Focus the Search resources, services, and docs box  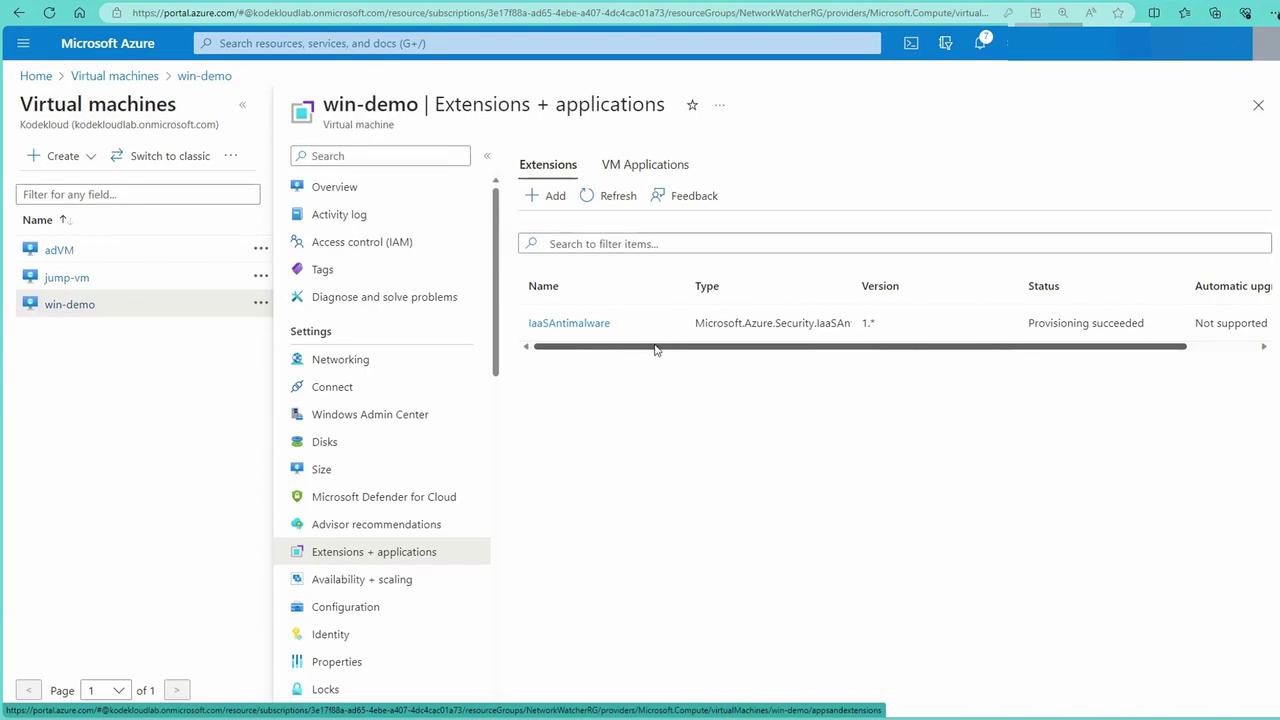537,43
